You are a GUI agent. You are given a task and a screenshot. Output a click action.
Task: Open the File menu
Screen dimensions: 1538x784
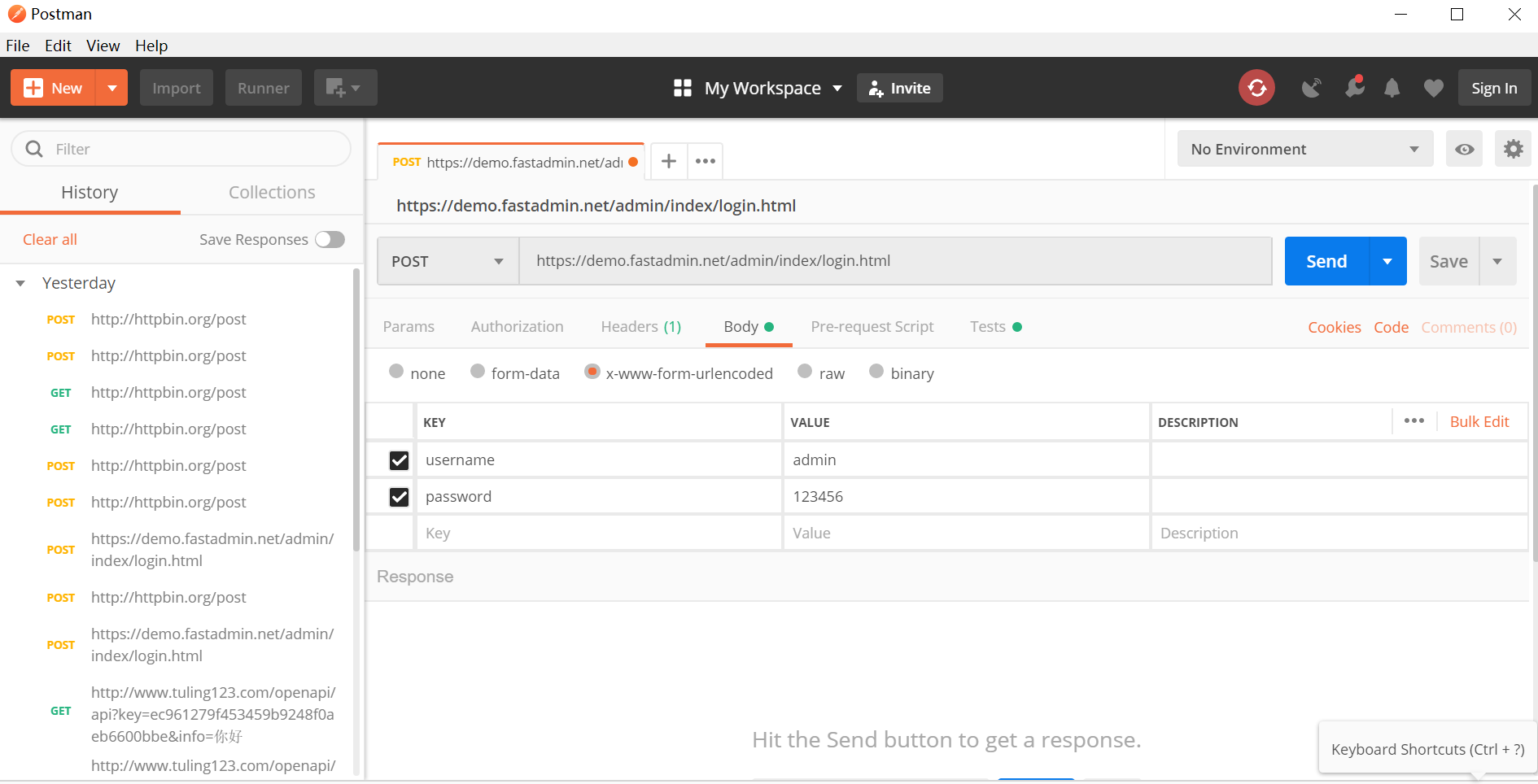click(x=18, y=46)
